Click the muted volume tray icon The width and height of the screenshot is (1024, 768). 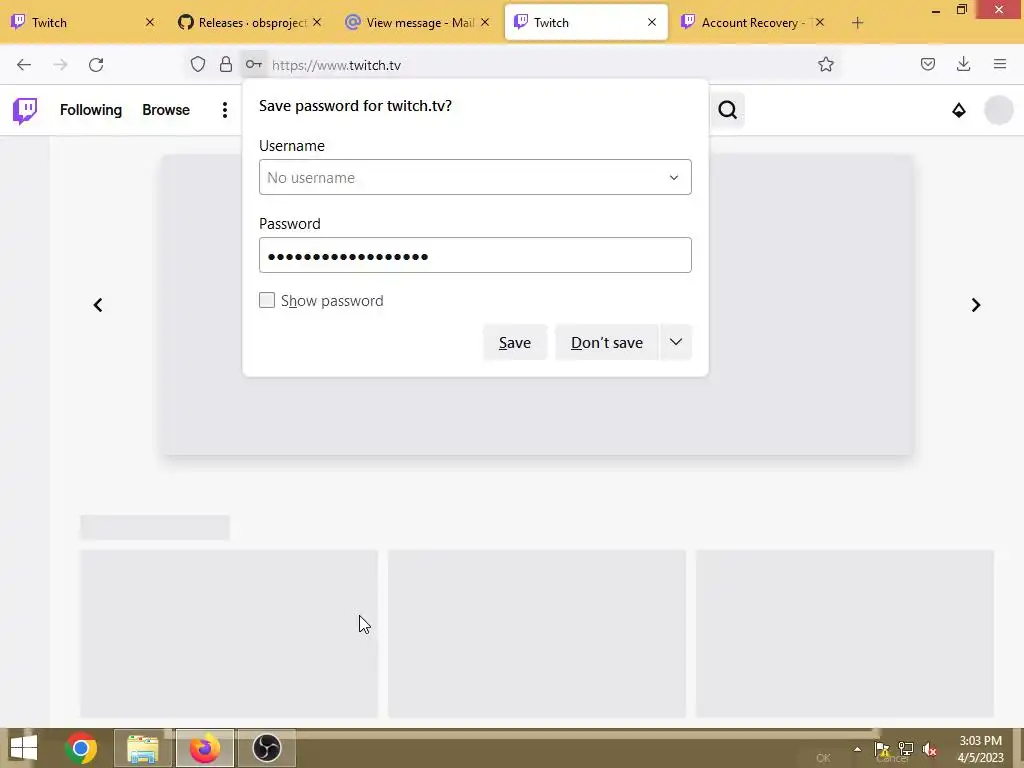click(929, 749)
